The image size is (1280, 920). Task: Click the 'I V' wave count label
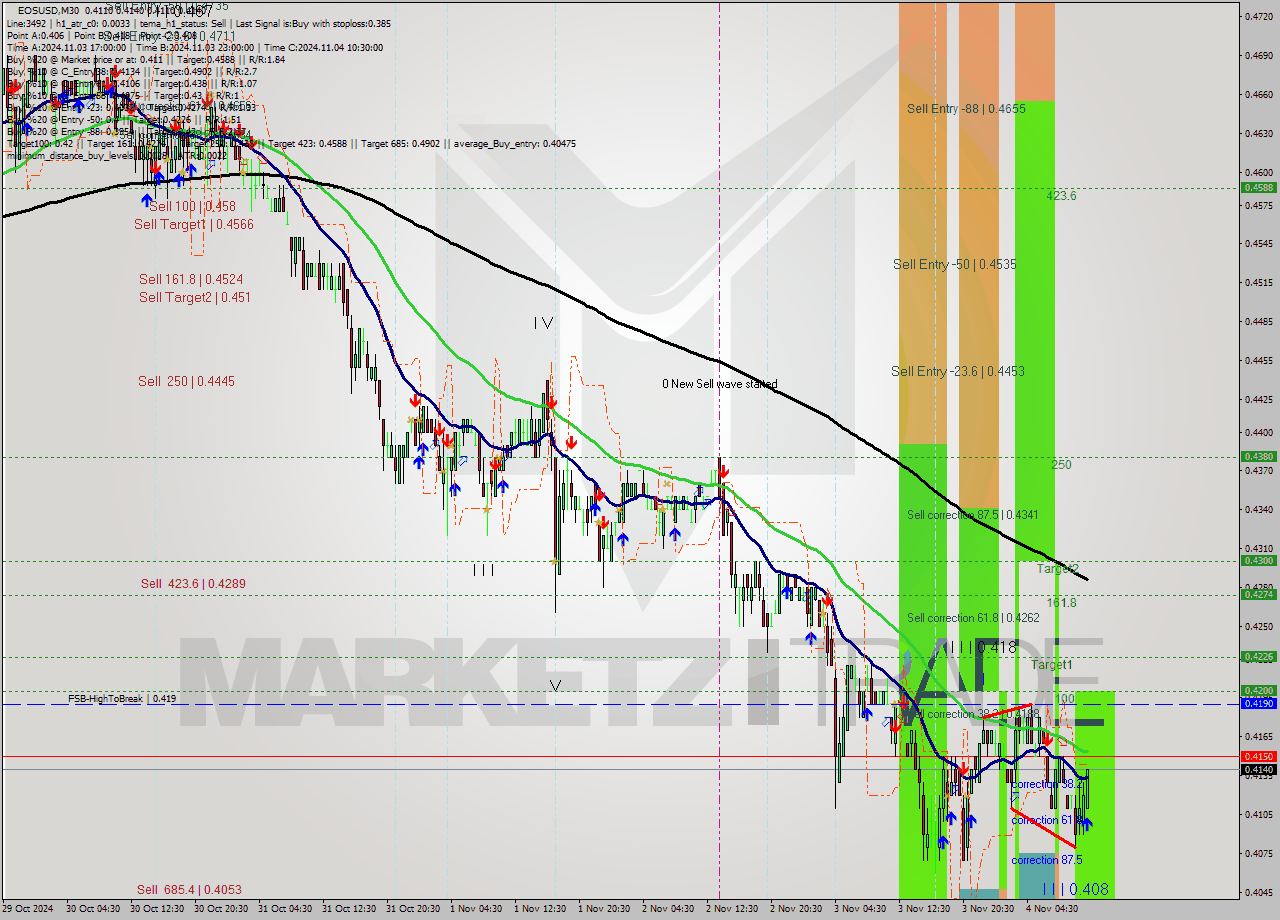543,323
